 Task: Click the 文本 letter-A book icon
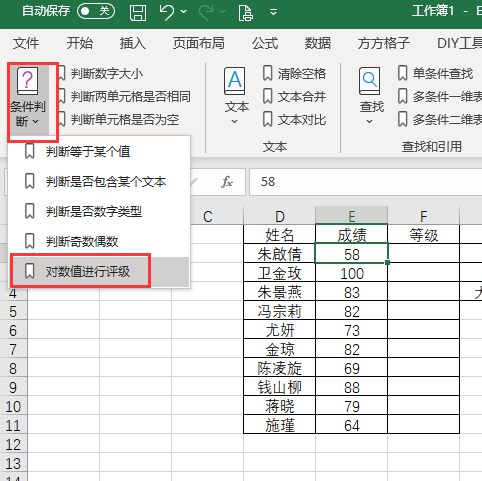[x=235, y=81]
